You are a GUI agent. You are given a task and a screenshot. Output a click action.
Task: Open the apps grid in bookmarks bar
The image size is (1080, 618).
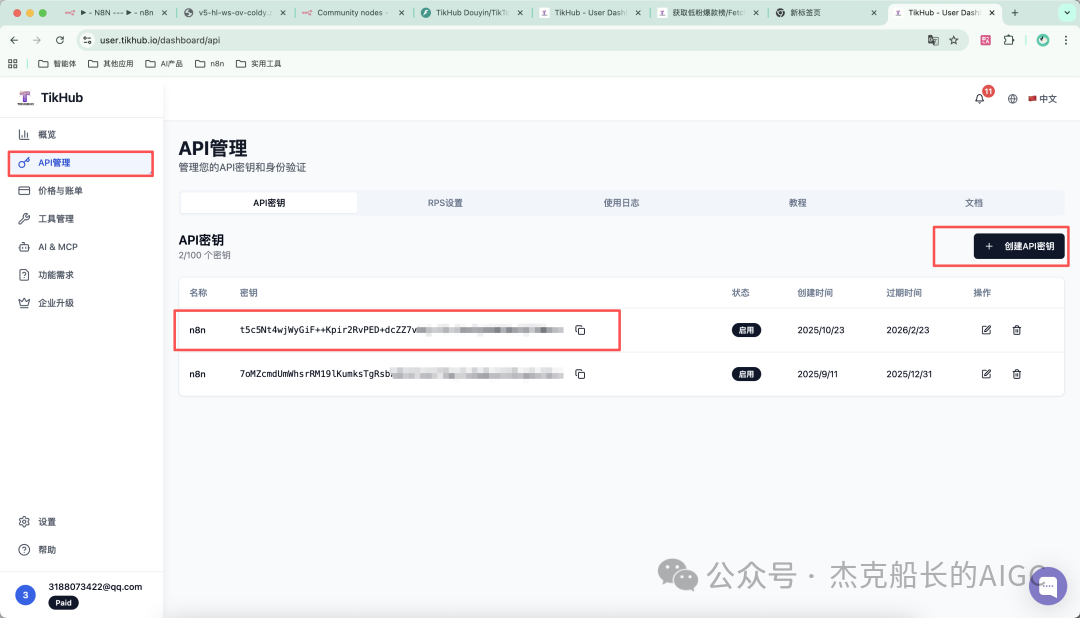12,63
